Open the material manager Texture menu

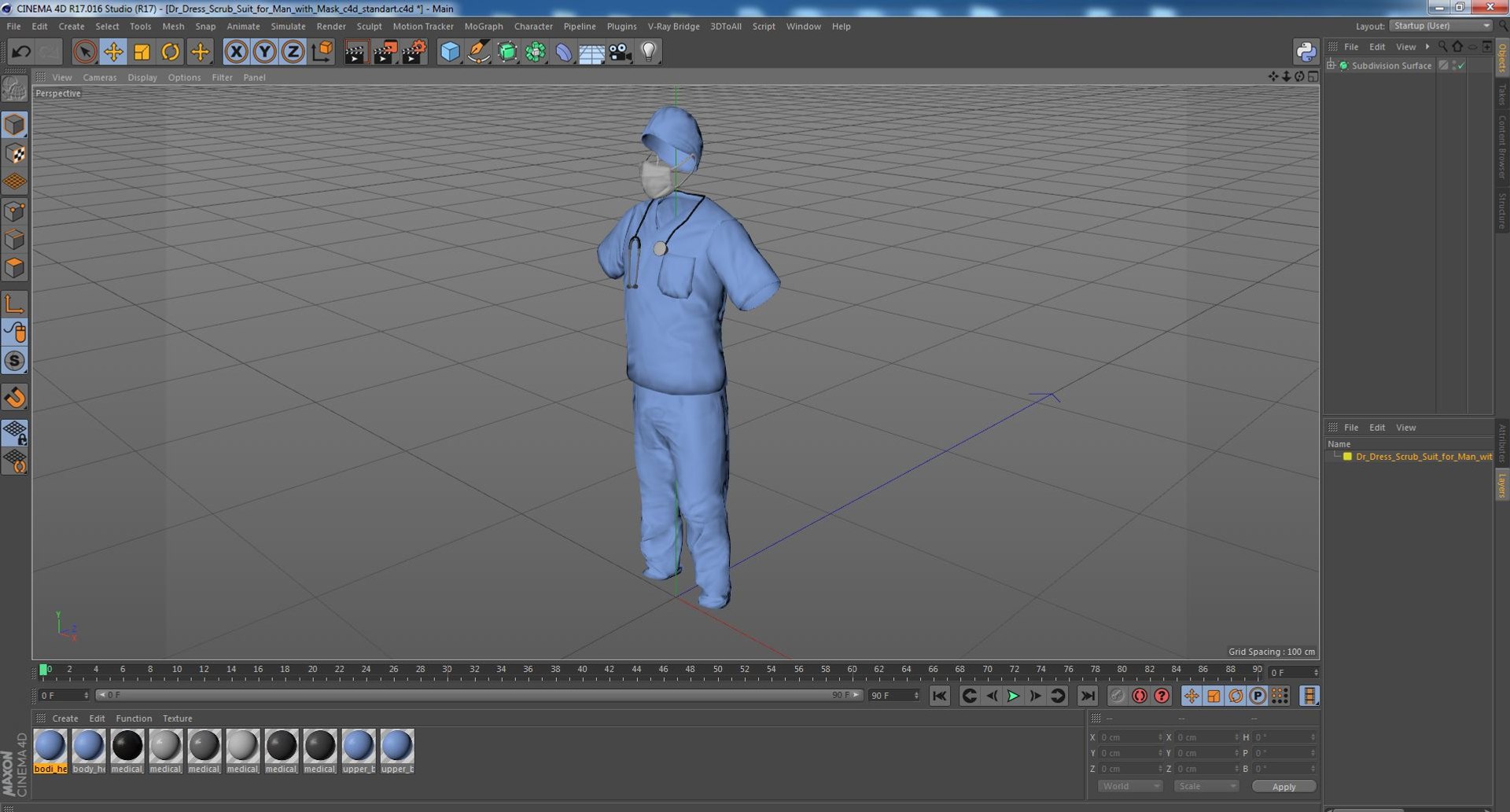pos(177,718)
